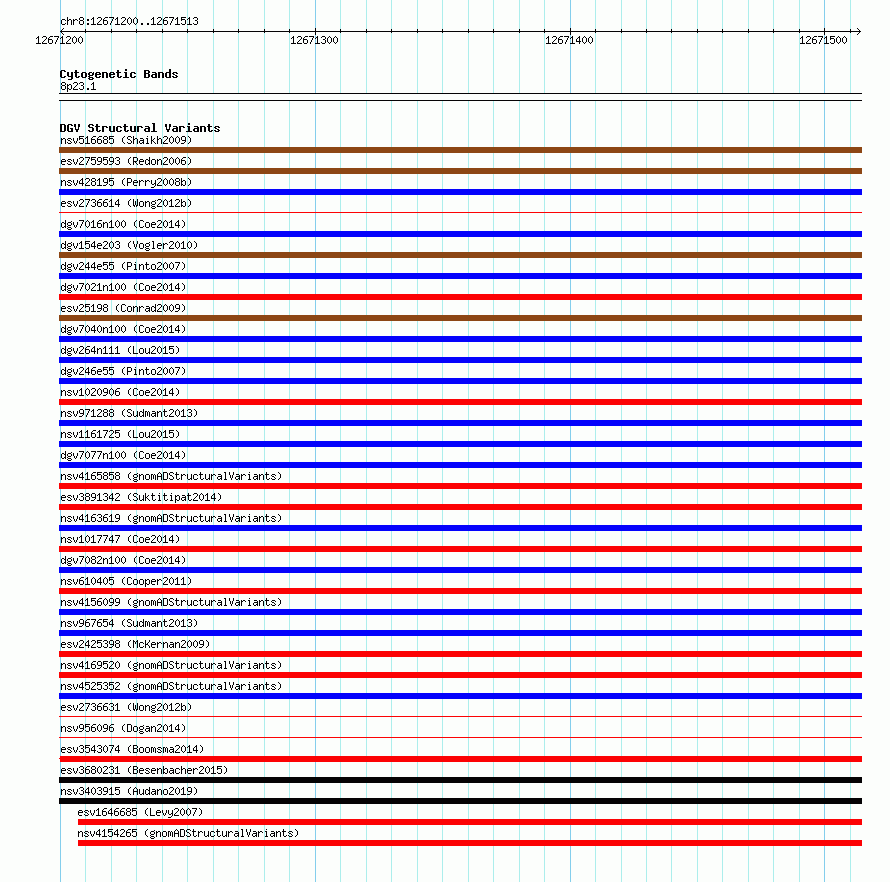
Task: Click the thin red line under esv2736614
Action: pyautogui.click(x=460, y=213)
